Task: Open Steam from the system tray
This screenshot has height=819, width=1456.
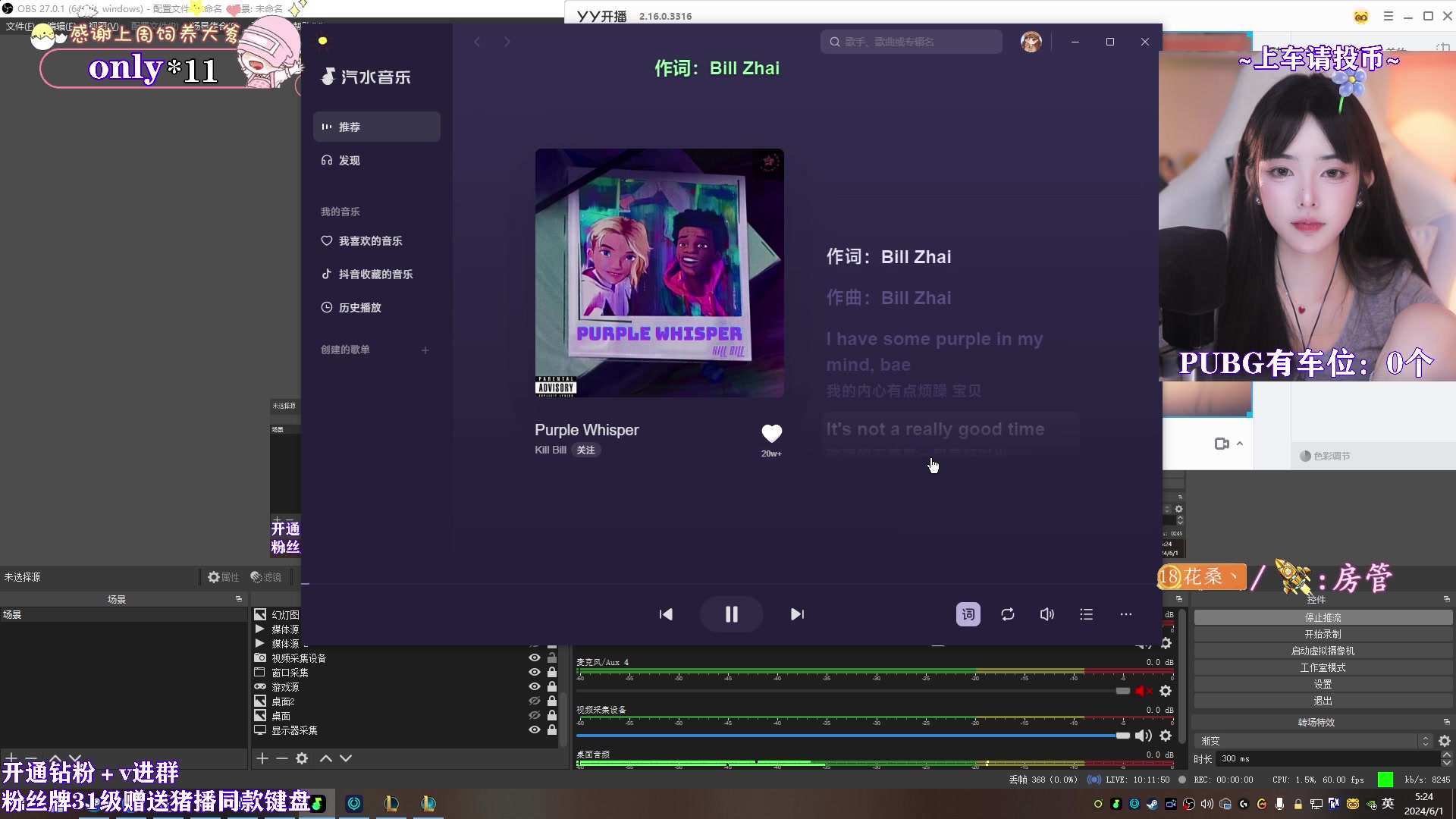Action: click(x=1153, y=804)
